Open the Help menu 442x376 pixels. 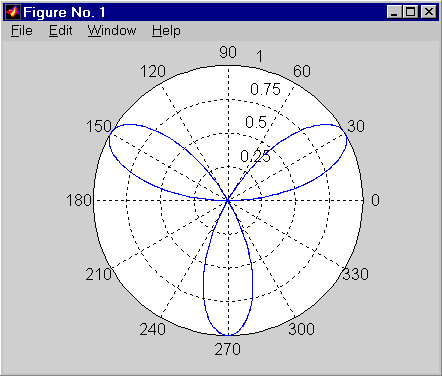[x=166, y=31]
